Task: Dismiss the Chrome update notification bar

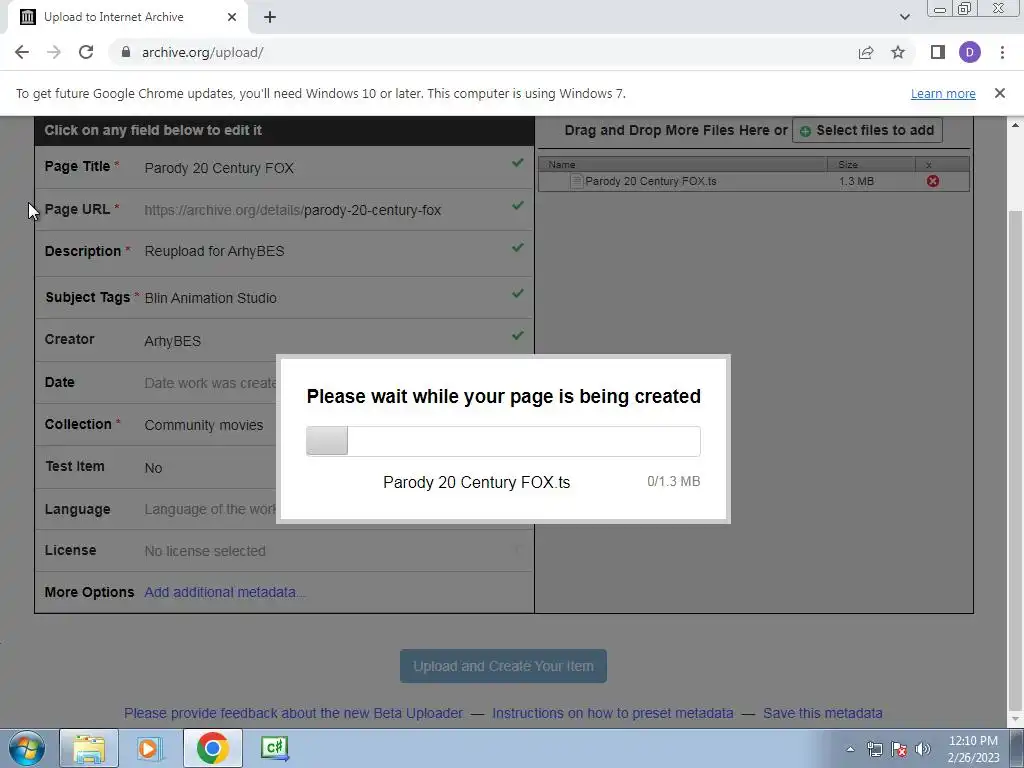Action: tap(1000, 93)
